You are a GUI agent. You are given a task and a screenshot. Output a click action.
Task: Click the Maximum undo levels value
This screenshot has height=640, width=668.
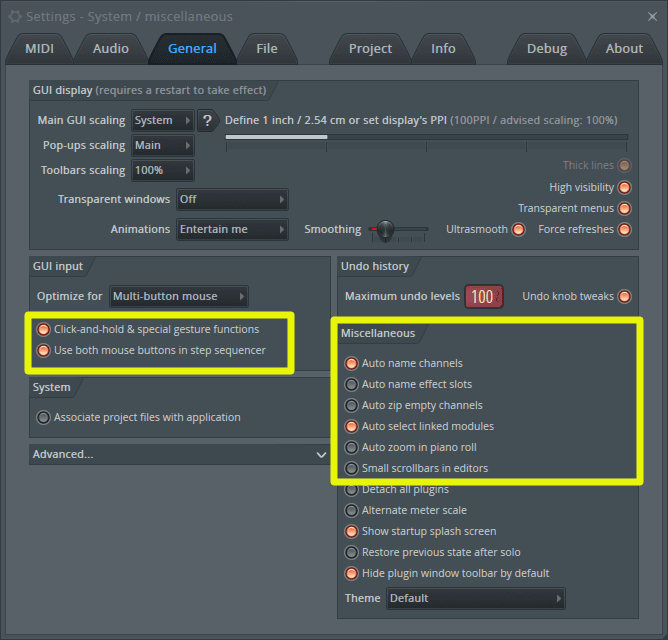click(x=483, y=297)
